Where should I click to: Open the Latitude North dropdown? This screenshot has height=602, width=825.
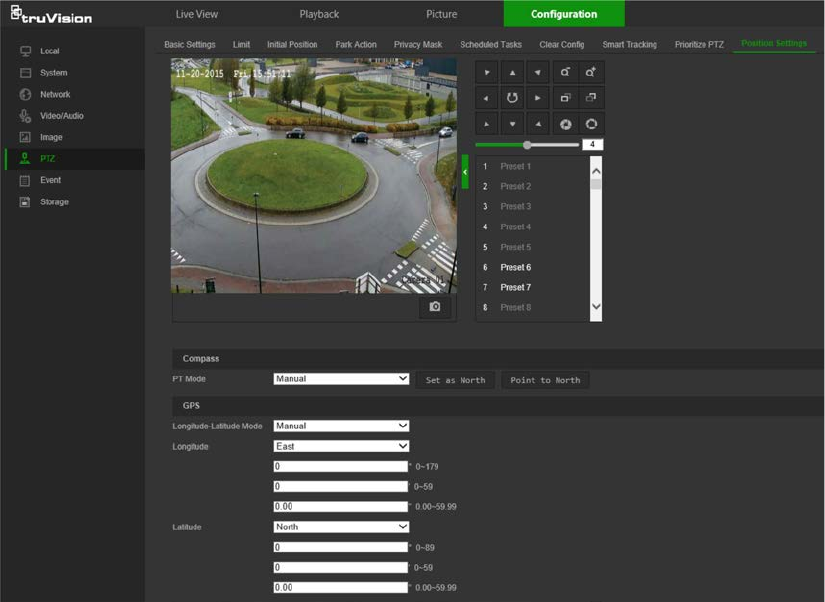[x=341, y=527]
